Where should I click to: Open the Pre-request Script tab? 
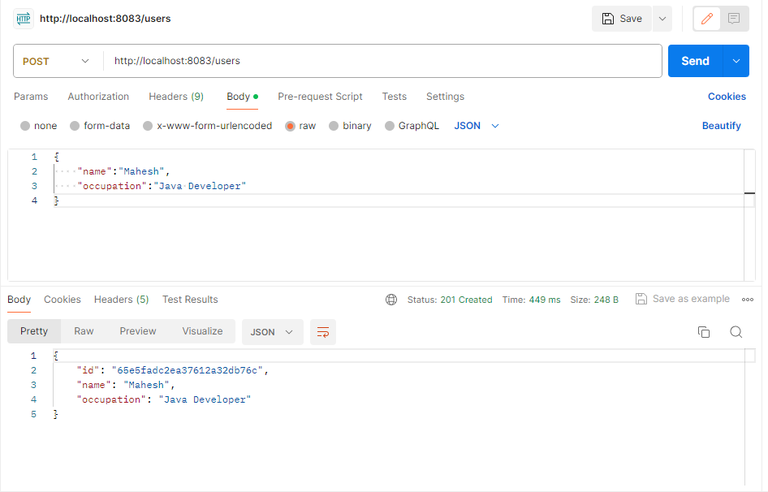coord(320,97)
